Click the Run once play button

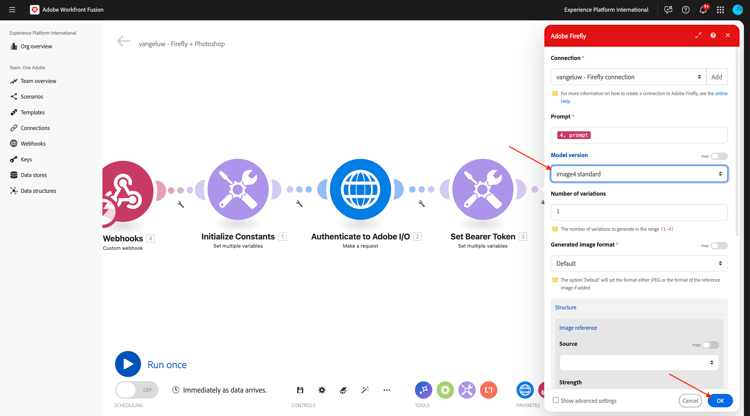[x=128, y=364]
